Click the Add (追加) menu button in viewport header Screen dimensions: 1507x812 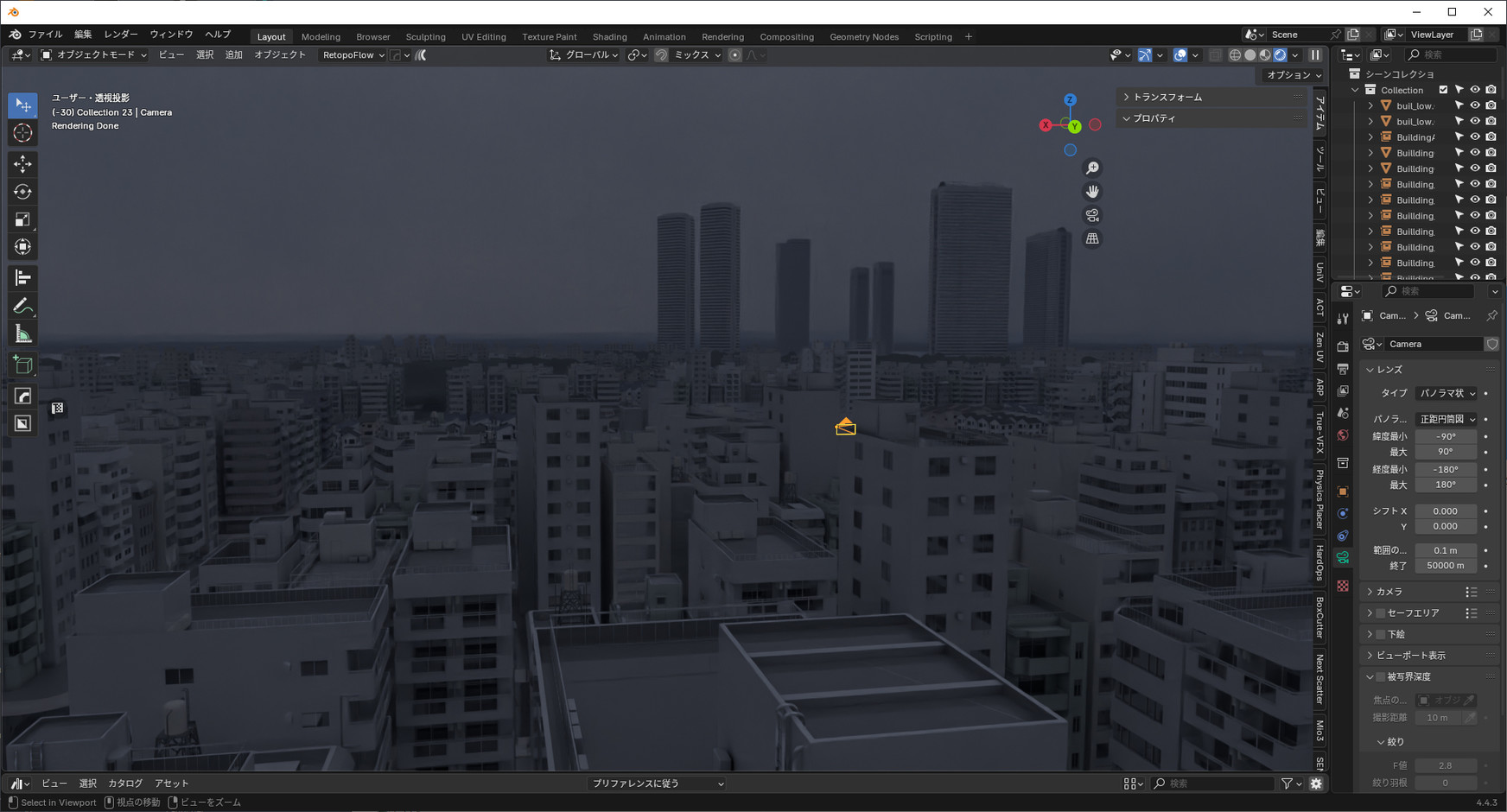pyautogui.click(x=234, y=55)
